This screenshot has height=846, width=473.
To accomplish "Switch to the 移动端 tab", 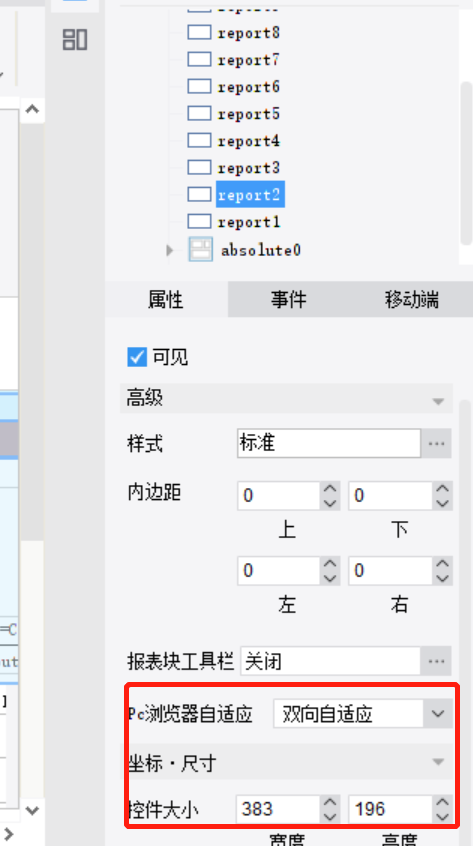I will (412, 299).
